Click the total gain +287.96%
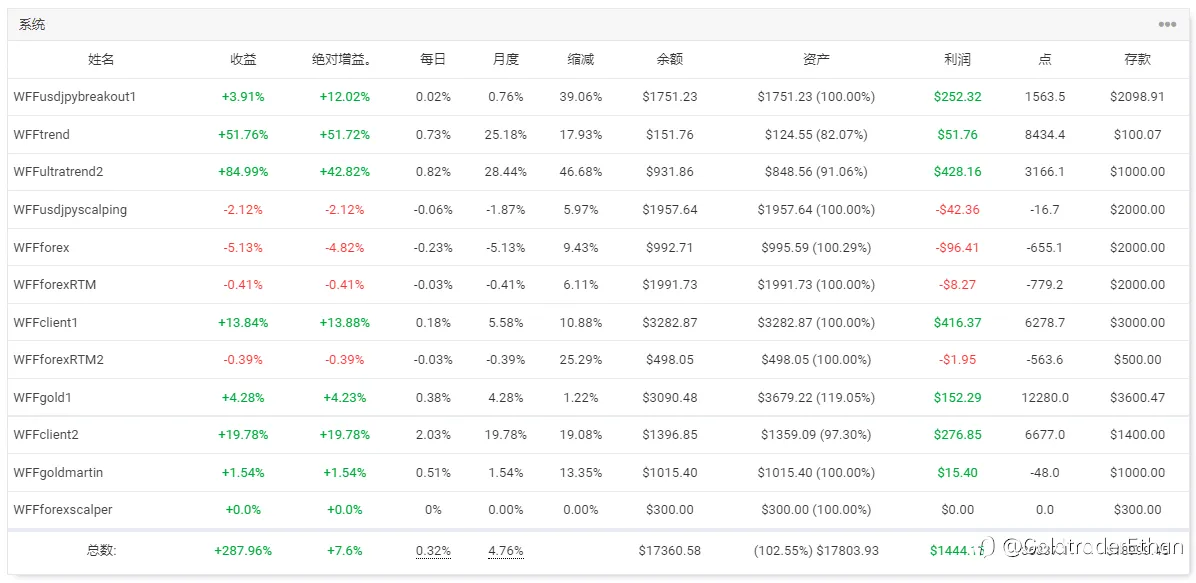 coord(243,550)
